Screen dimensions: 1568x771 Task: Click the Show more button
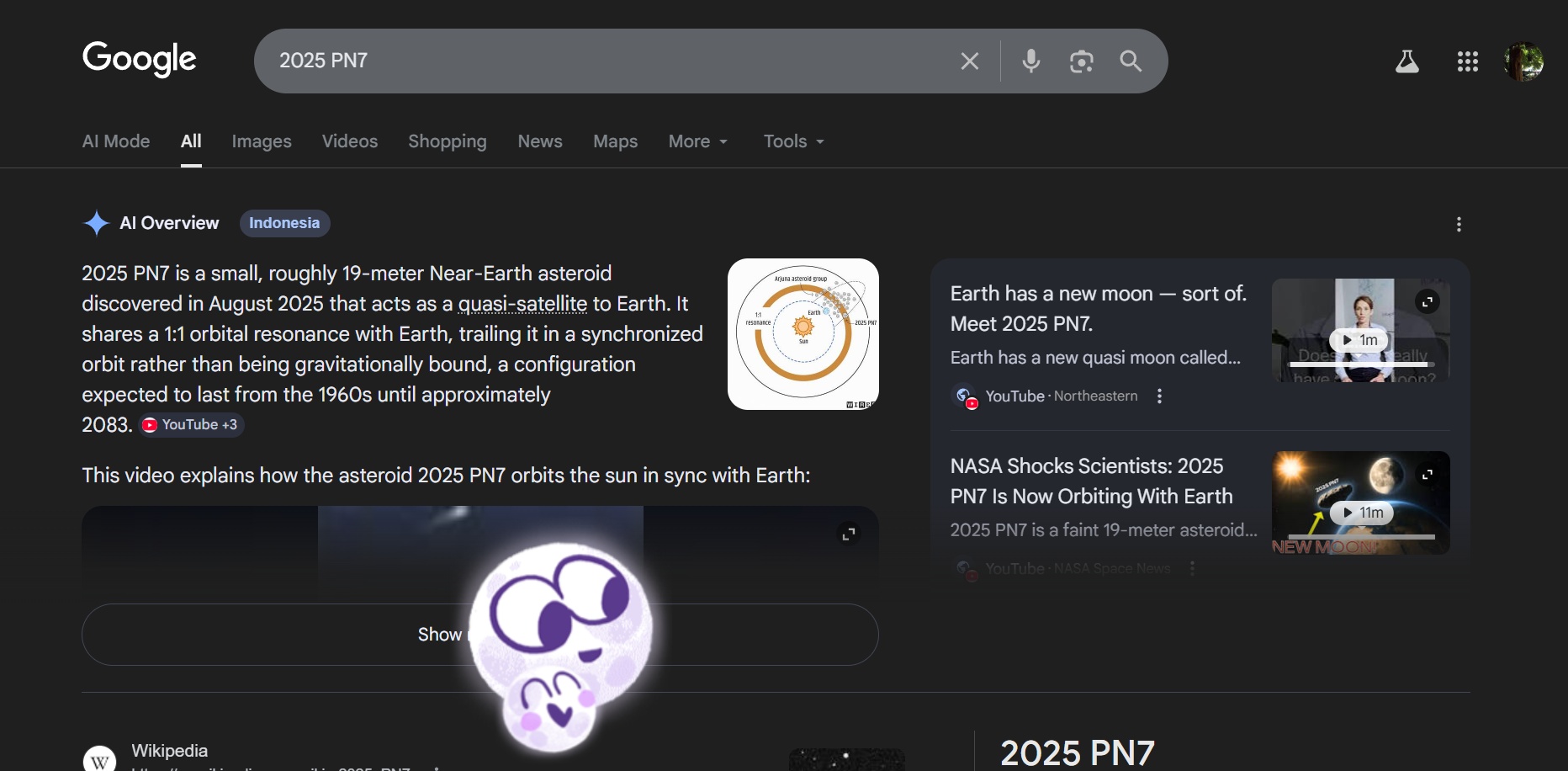tap(479, 635)
